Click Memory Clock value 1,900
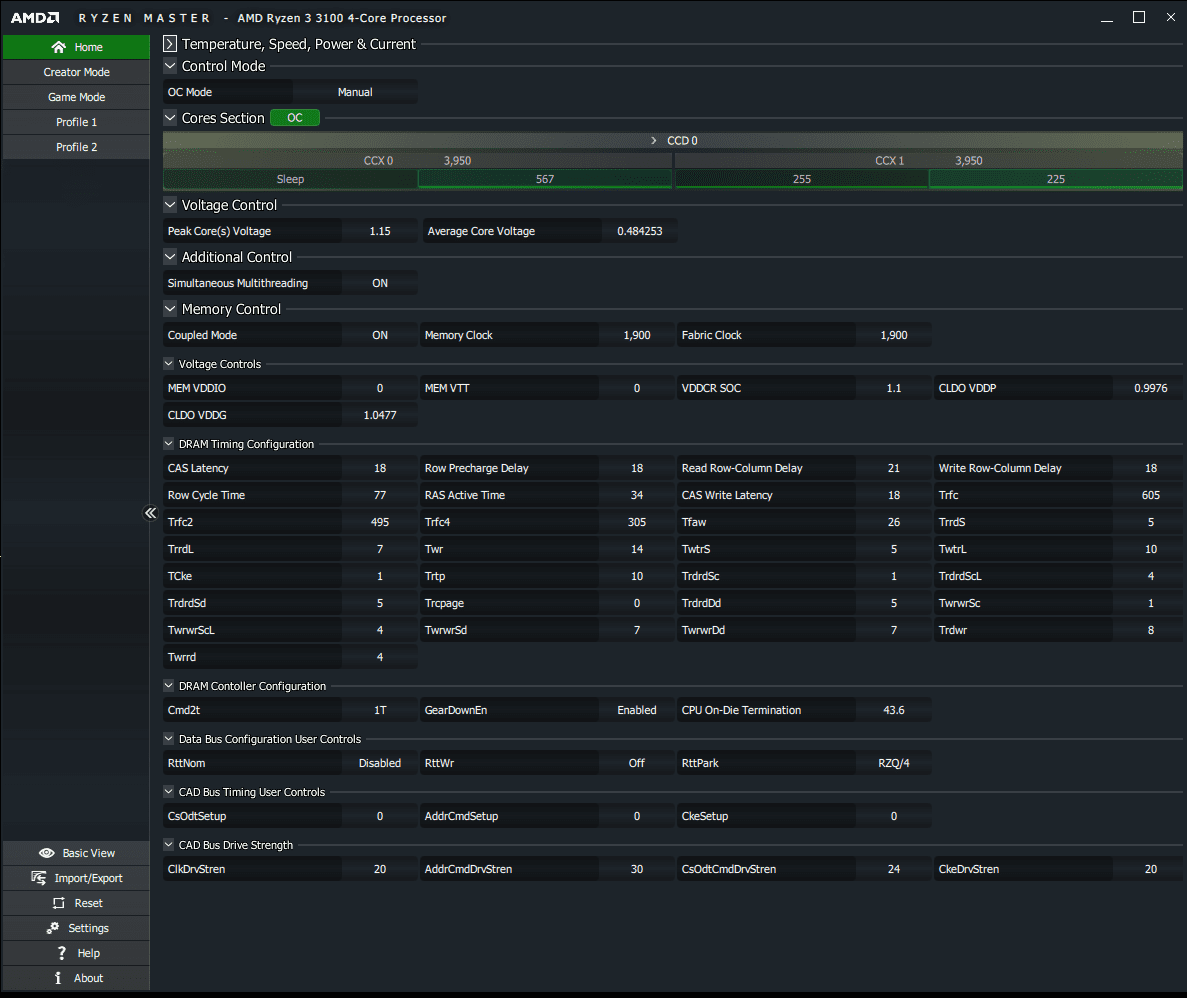Viewport: 1187px width, 998px height. 637,335
